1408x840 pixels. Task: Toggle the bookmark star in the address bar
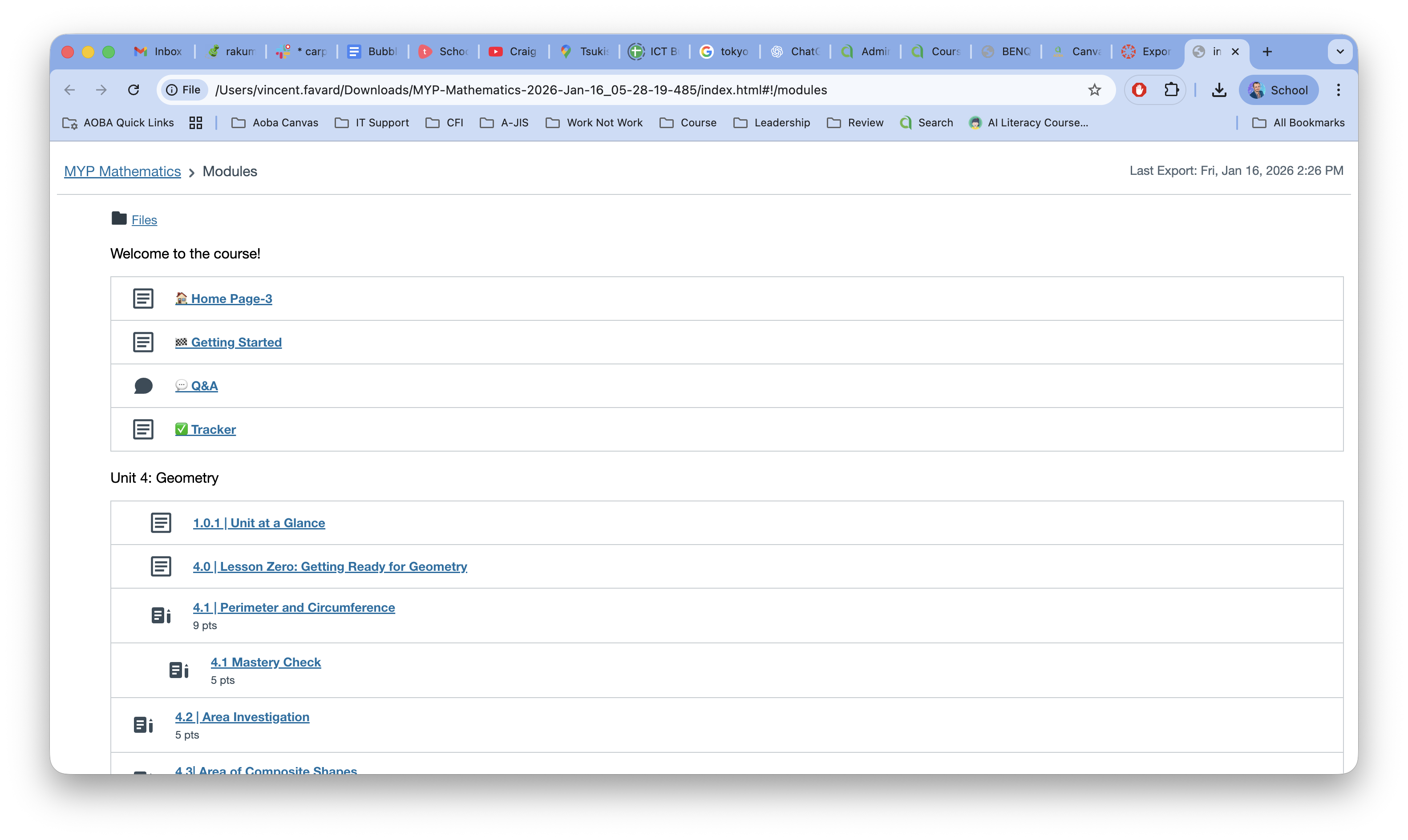coord(1094,89)
